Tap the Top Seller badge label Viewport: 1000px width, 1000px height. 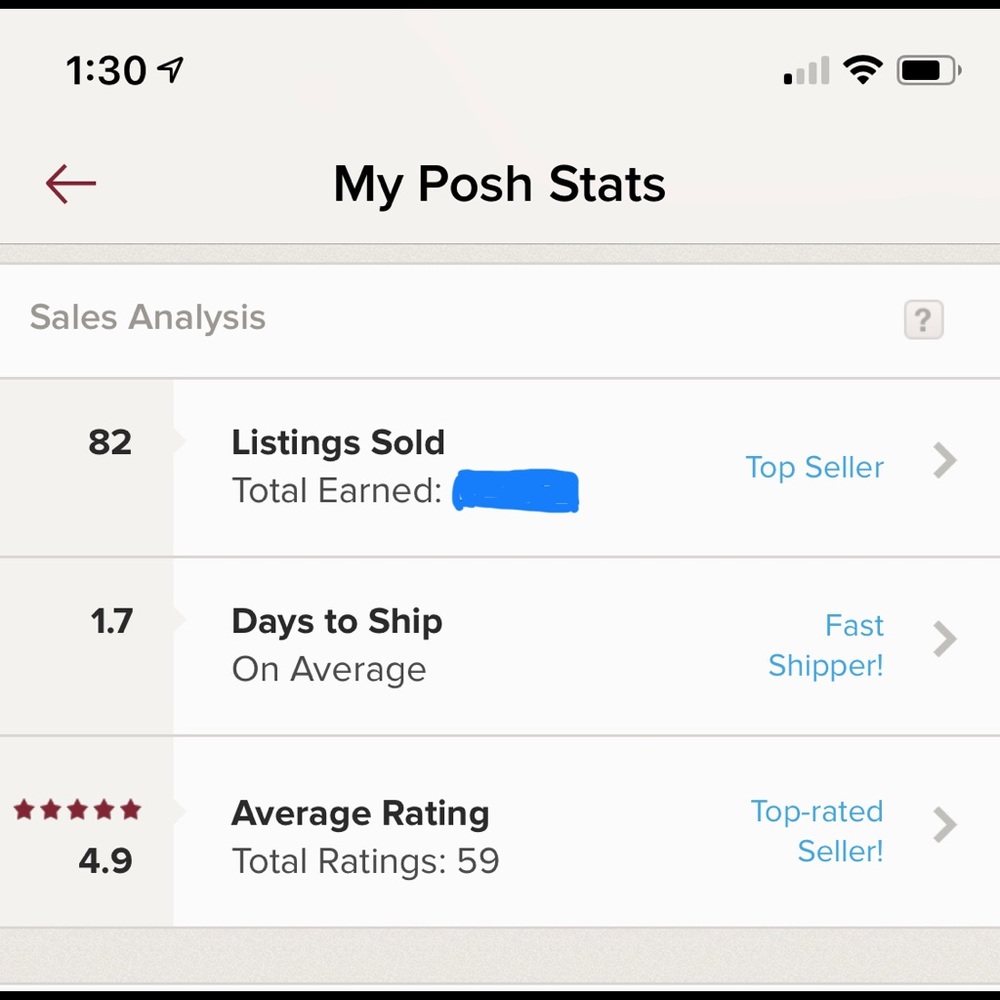[814, 467]
